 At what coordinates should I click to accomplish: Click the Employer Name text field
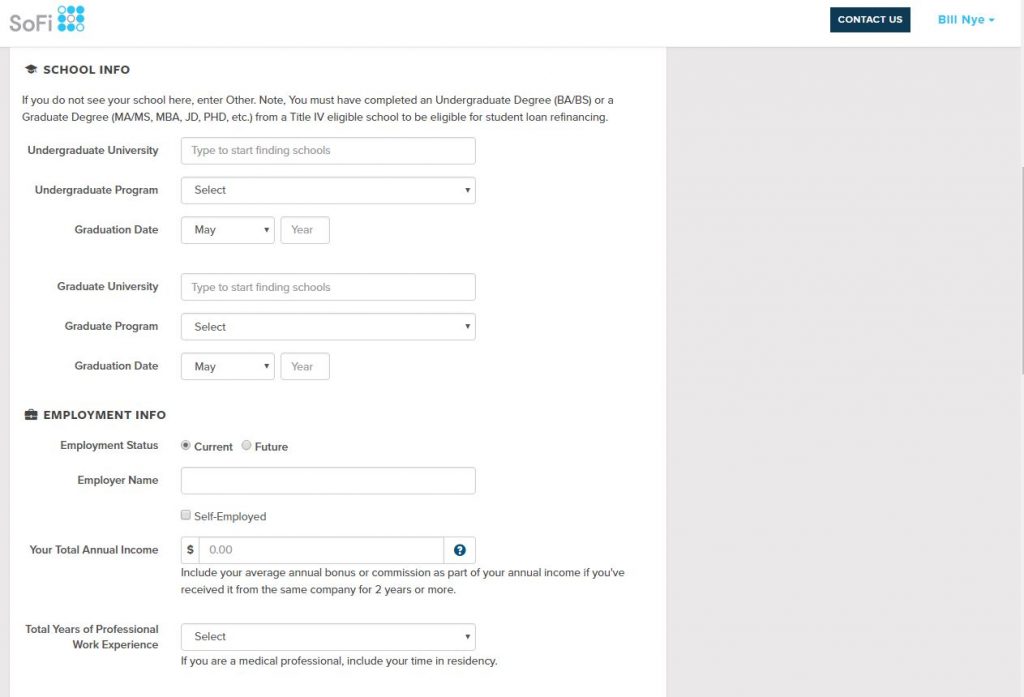328,481
